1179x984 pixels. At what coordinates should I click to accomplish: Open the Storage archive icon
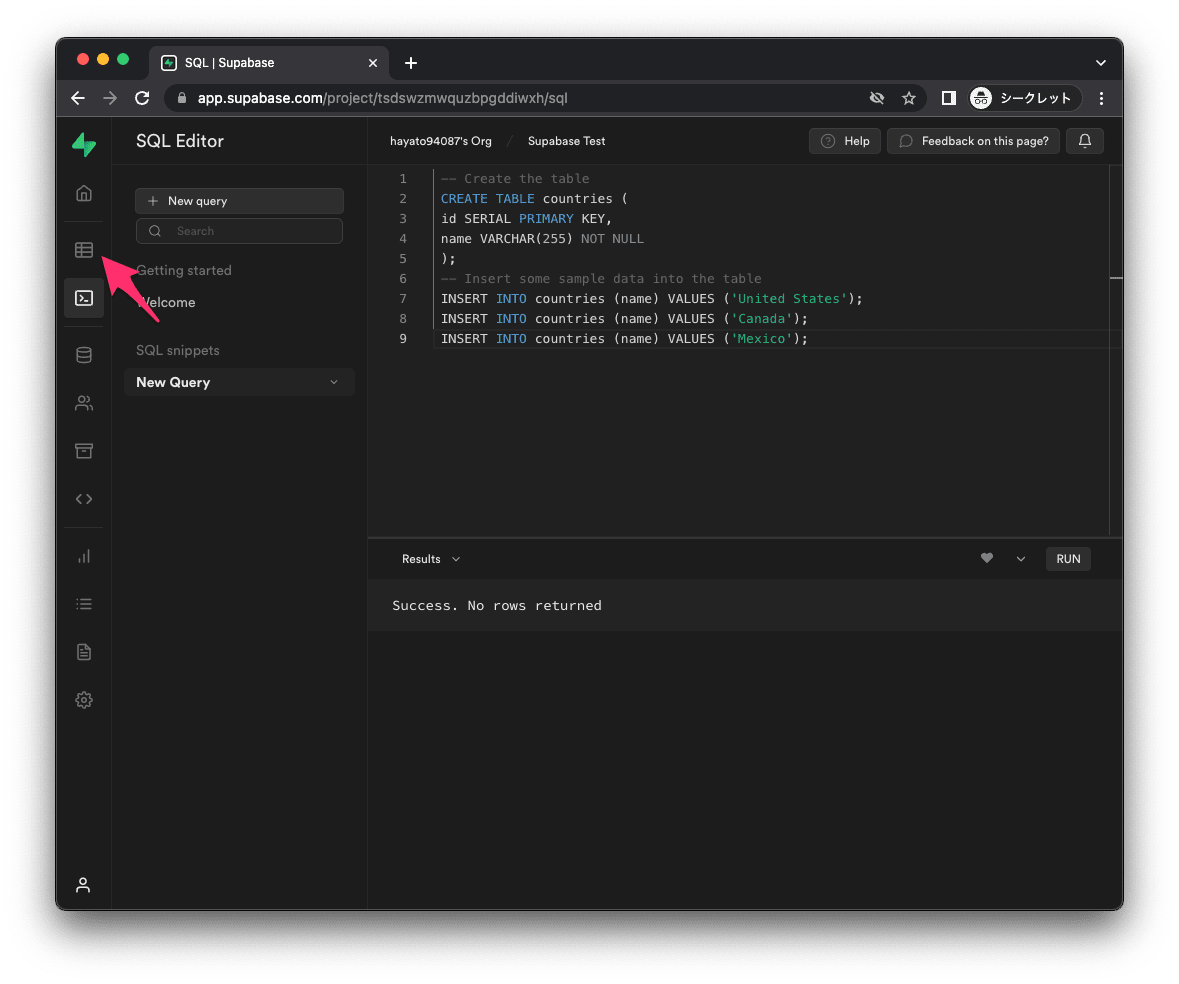tap(84, 451)
